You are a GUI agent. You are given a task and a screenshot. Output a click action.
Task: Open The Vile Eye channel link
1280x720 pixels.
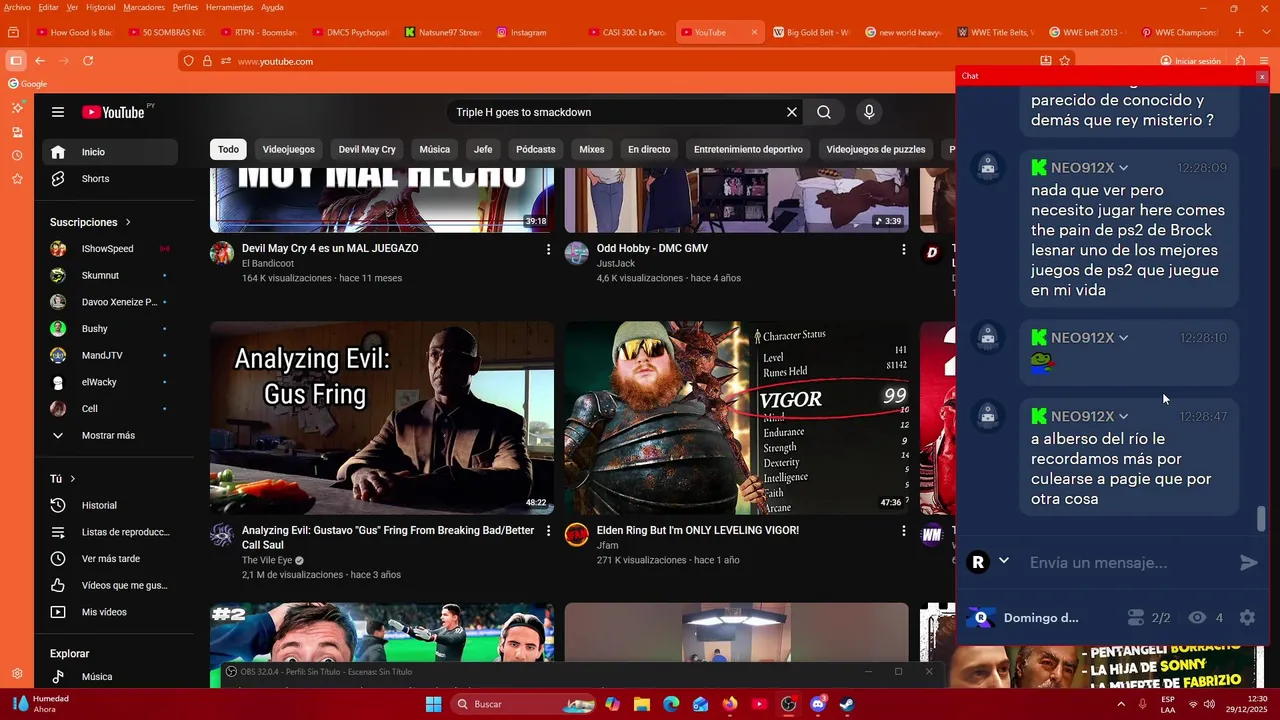click(x=267, y=560)
